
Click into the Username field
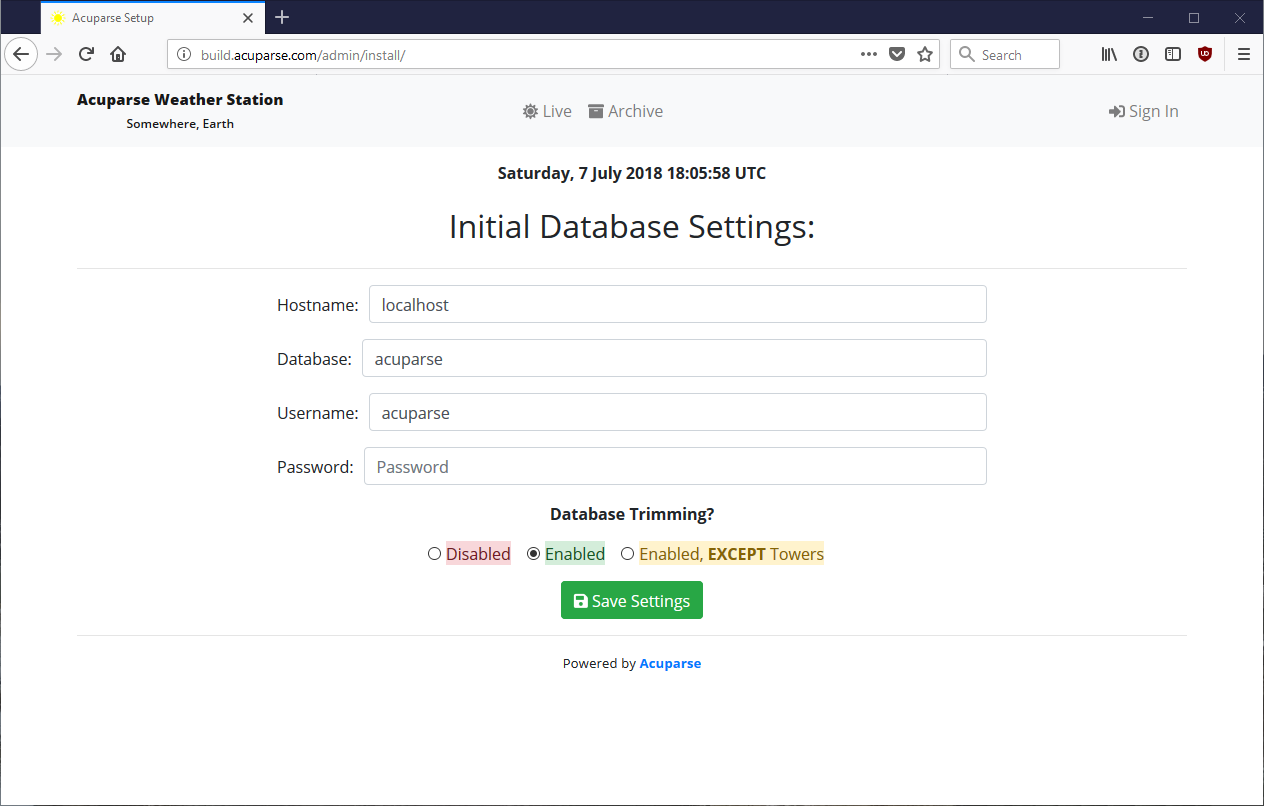pos(678,412)
